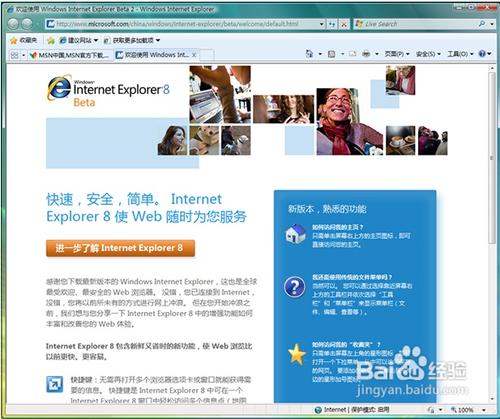Click 进一步了解 Internet Explorer 8 button

[120, 248]
